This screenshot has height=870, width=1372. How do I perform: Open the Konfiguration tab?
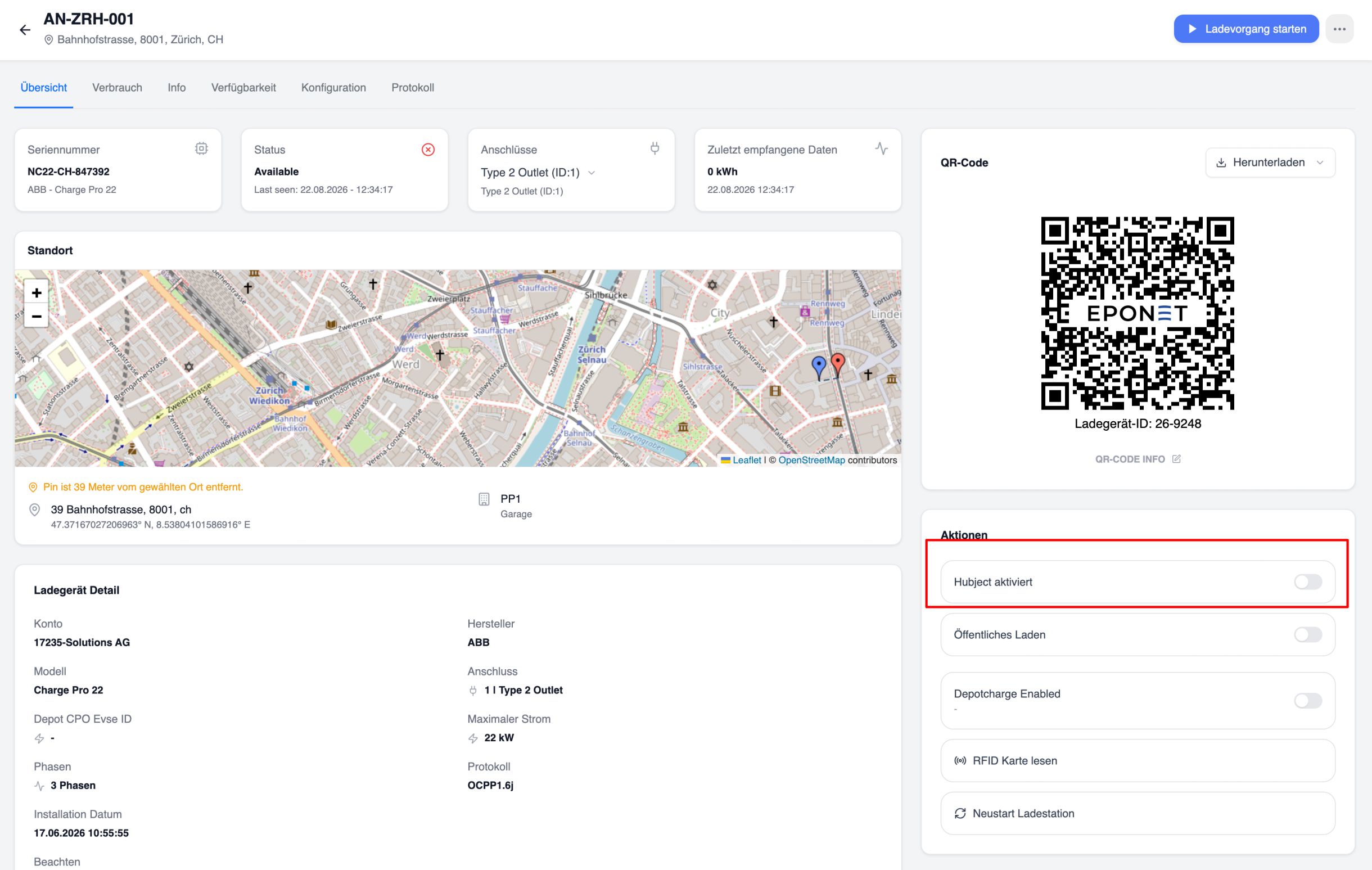click(333, 88)
